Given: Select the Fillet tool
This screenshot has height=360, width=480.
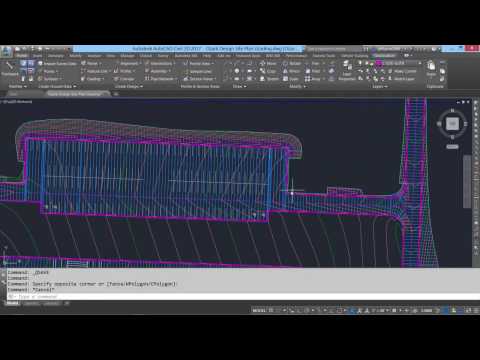Looking at the screenshot, I should point(313,71).
